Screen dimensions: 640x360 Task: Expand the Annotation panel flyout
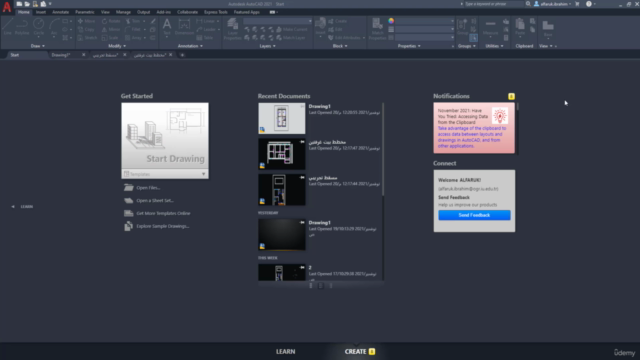click(x=190, y=46)
